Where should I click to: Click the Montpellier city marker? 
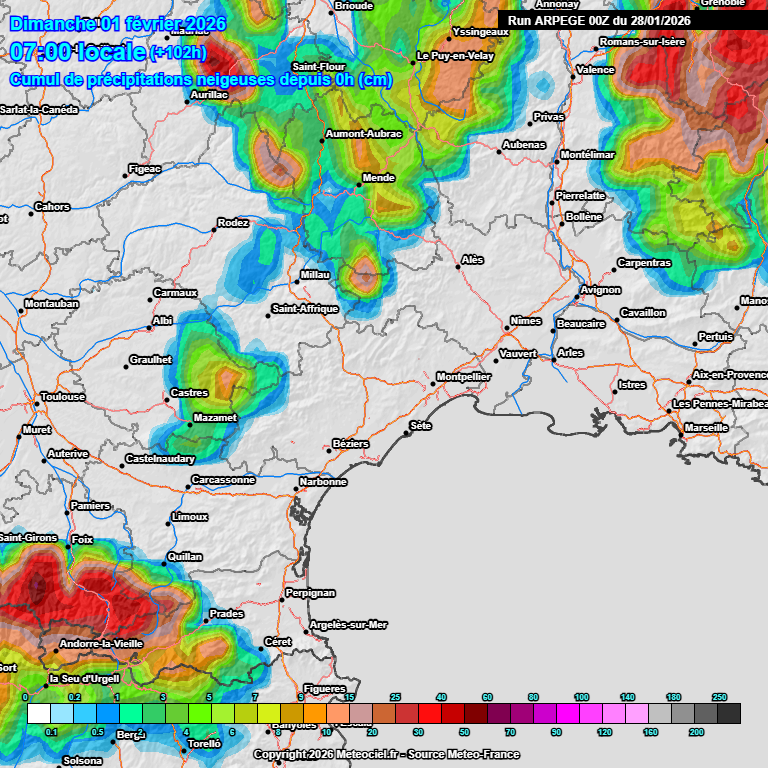433,383
